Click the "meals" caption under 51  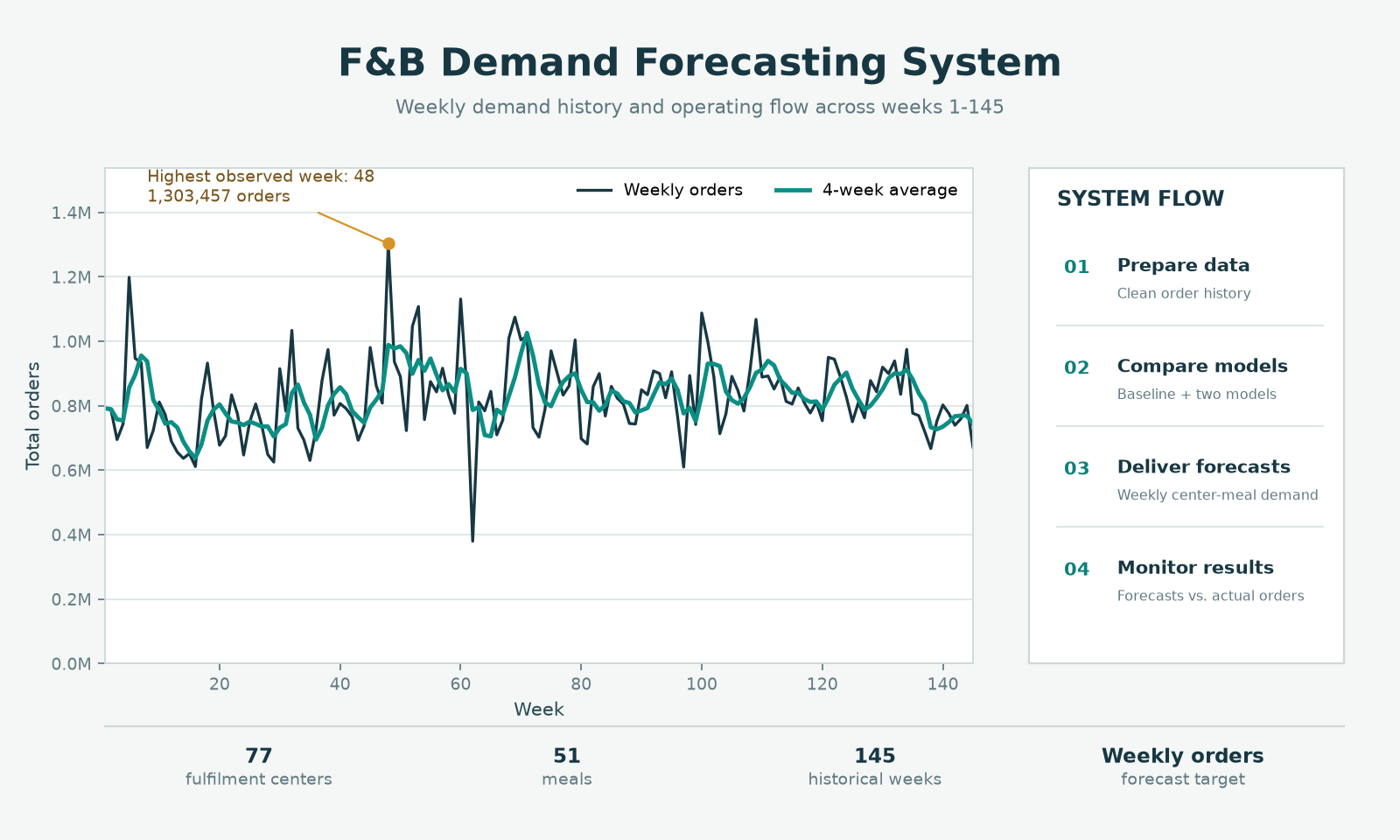pos(567,780)
